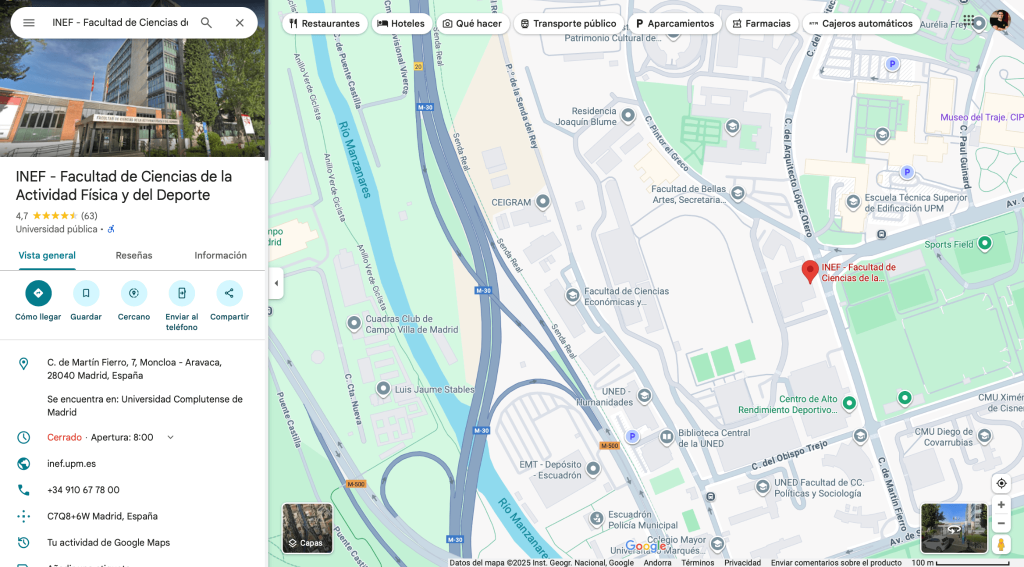The width and height of the screenshot is (1024, 567).
Task: Collapse the side panel arrow
Action: (x=276, y=284)
